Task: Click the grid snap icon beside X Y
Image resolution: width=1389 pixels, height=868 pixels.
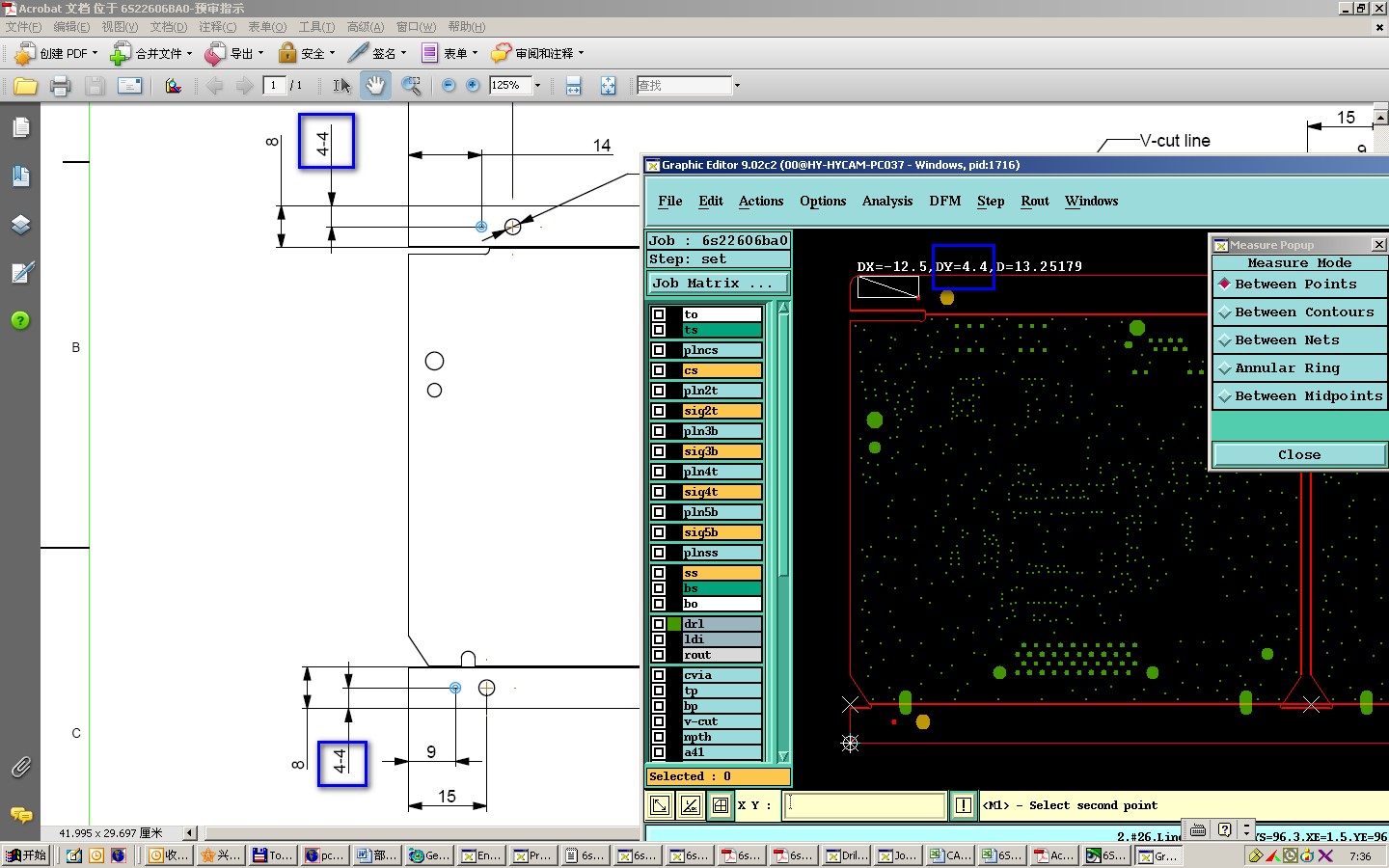Action: pyautogui.click(x=721, y=805)
